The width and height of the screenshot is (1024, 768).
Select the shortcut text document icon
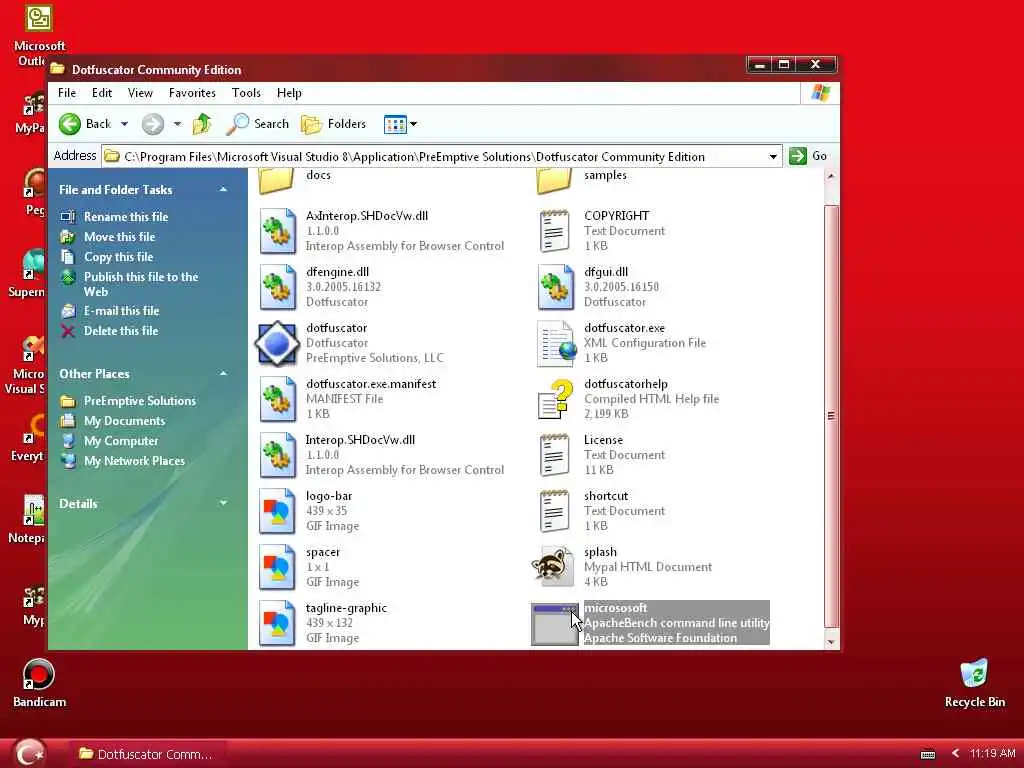click(x=554, y=511)
